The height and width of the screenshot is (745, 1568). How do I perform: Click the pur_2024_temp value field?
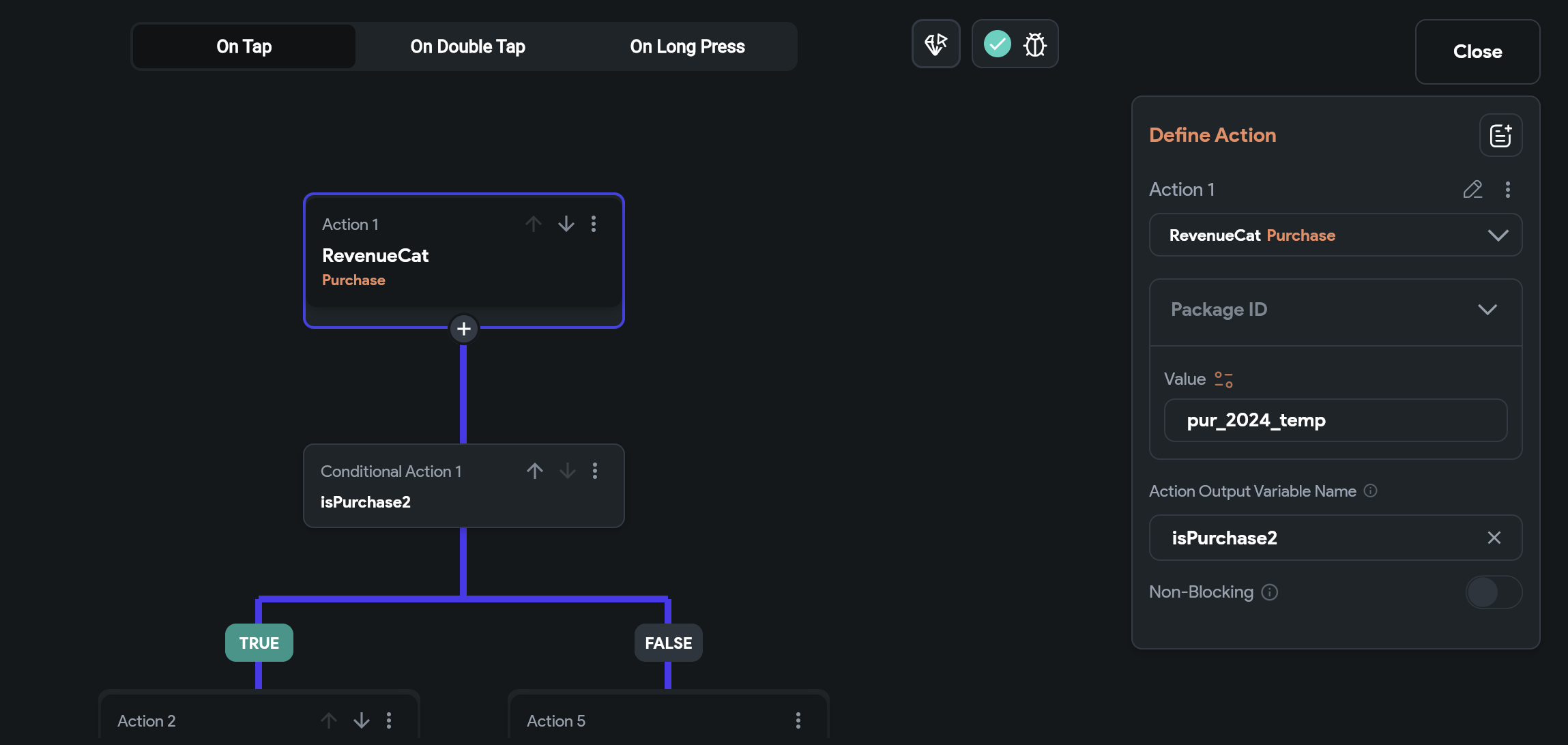point(1335,420)
